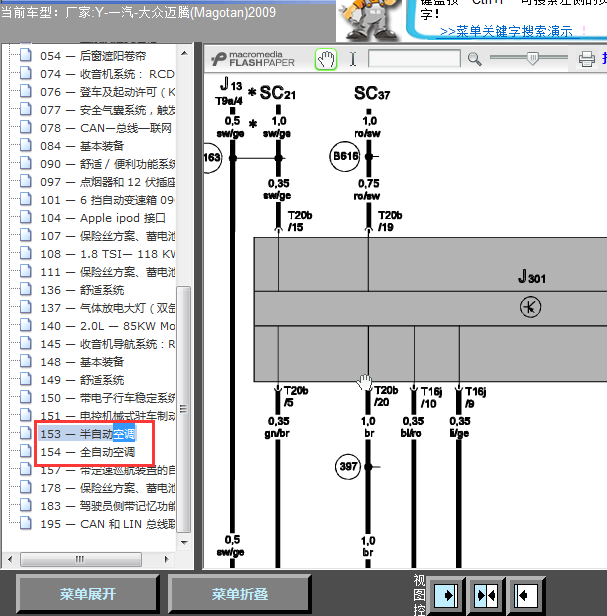The height and width of the screenshot is (616, 607).
Task: Adjust the FlashPaper zoom slider handle
Action: click(x=533, y=58)
